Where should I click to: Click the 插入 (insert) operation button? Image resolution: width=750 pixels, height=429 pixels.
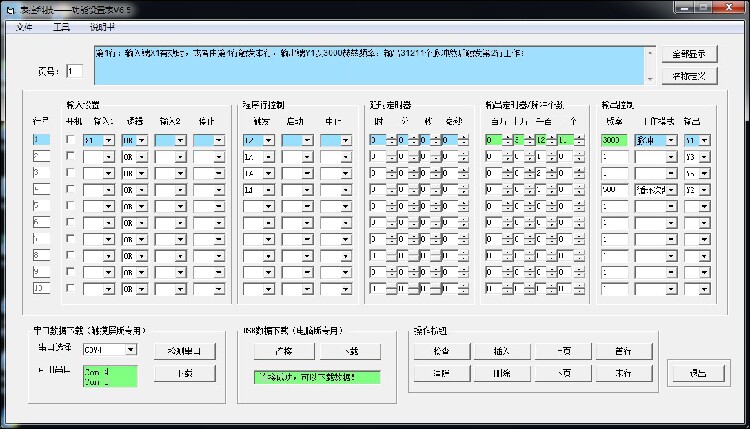tap(502, 351)
